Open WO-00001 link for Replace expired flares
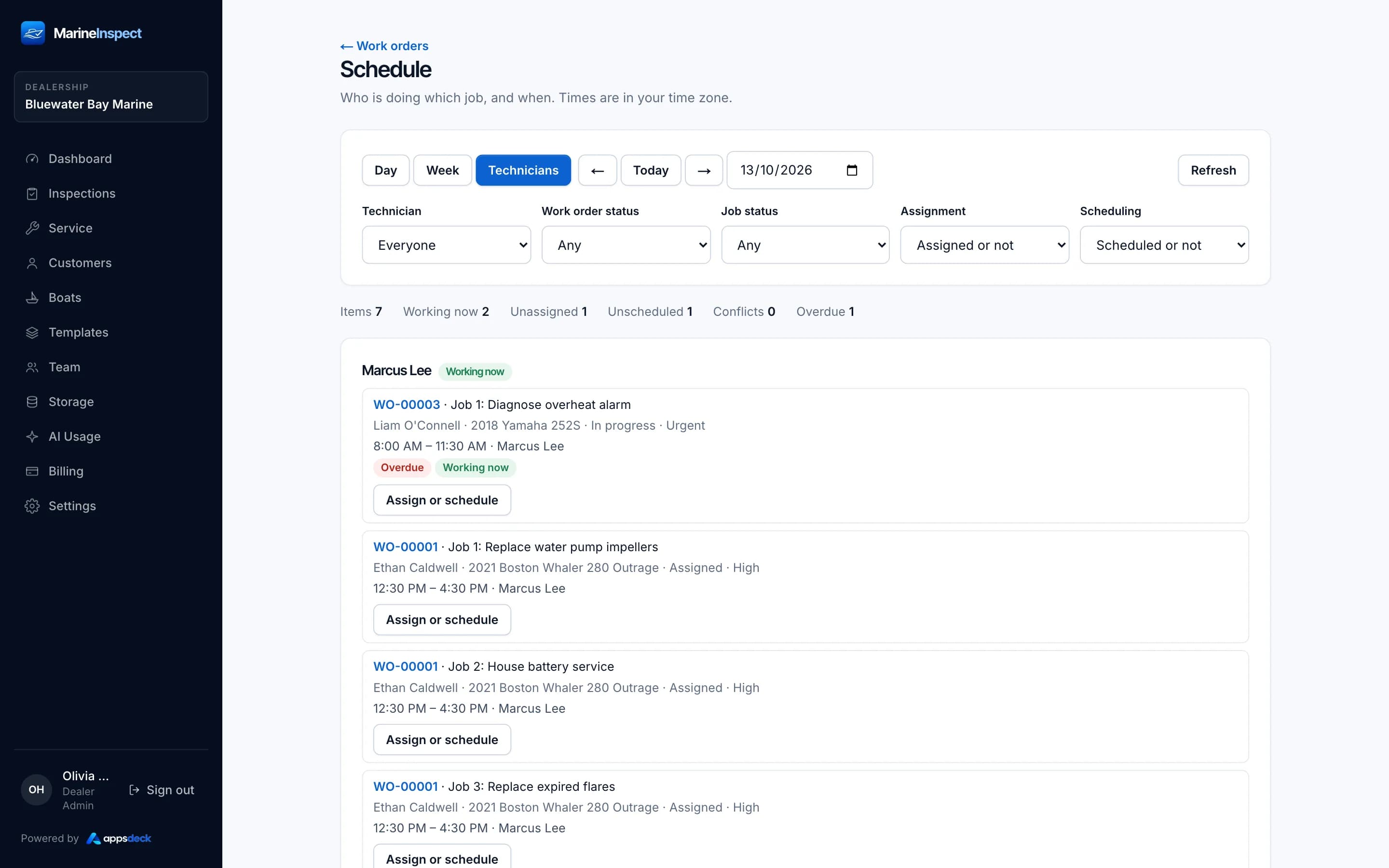The height and width of the screenshot is (868, 1389). [x=405, y=787]
